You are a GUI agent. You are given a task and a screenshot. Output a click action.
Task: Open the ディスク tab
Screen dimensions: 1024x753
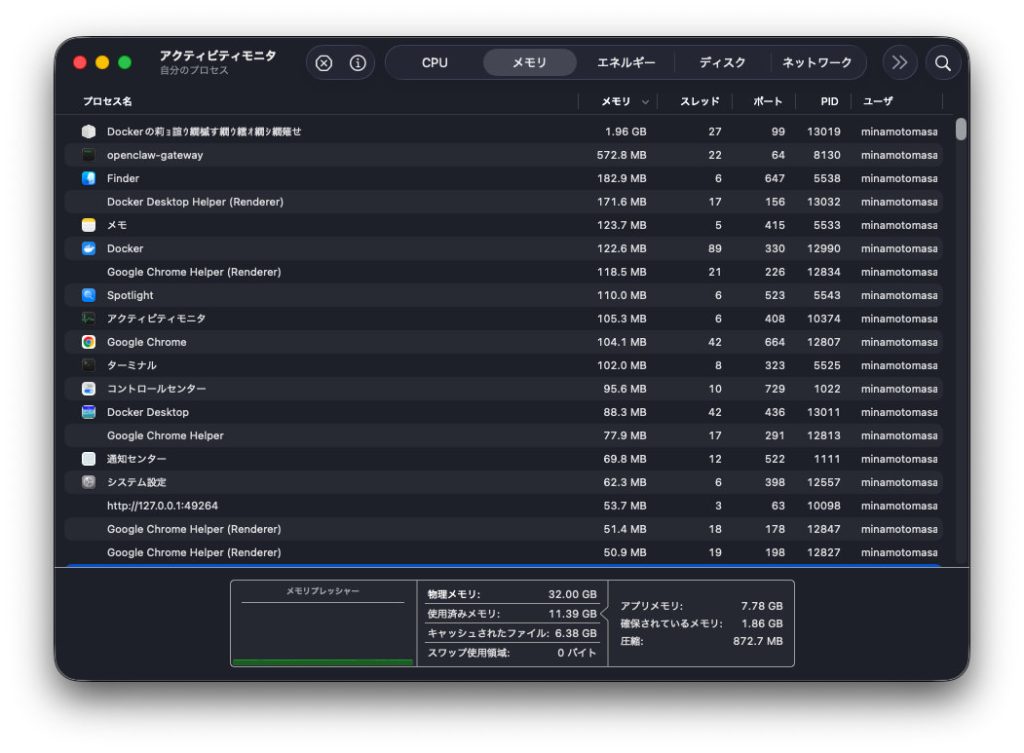722,63
